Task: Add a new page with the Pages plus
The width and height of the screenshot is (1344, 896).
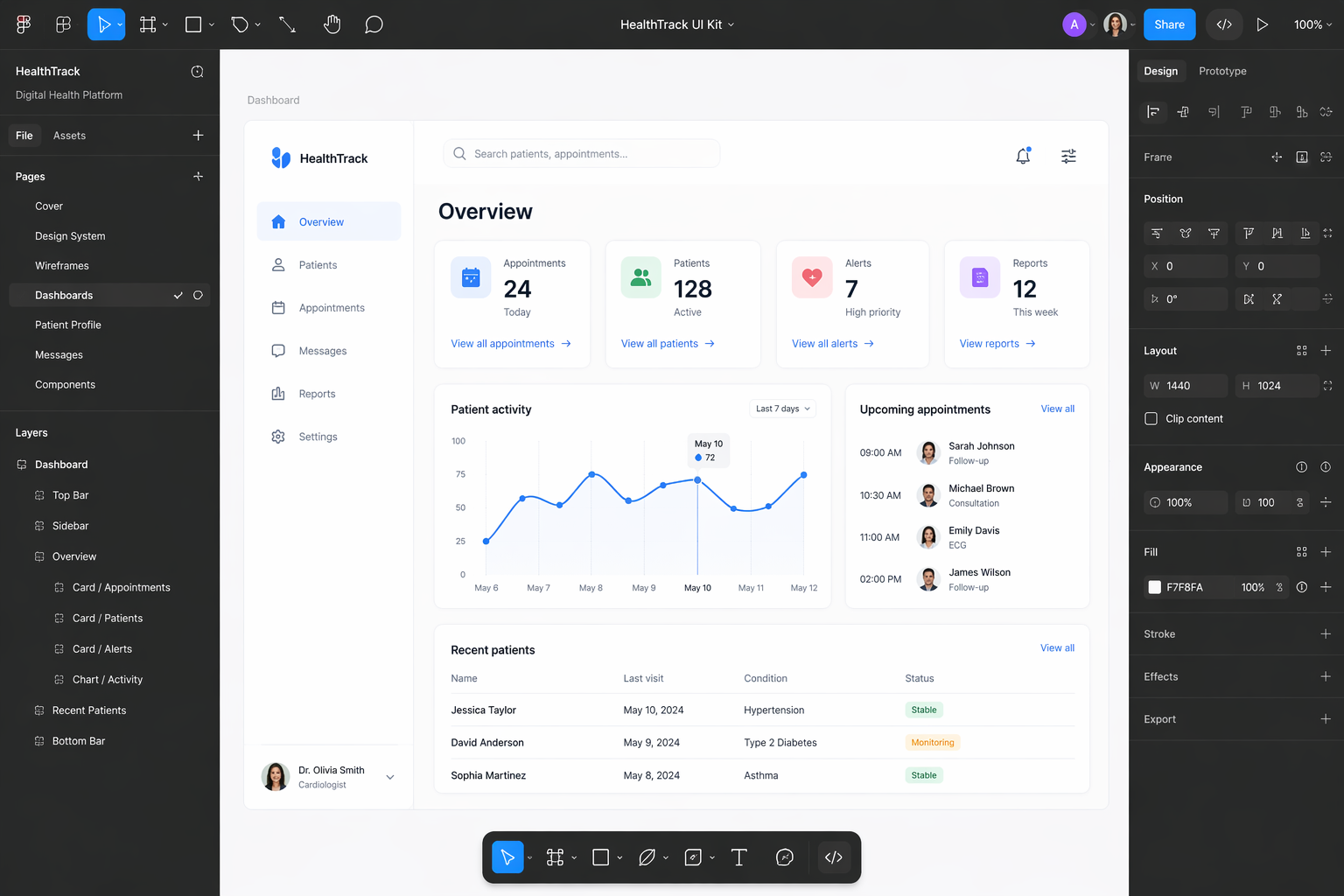Action: coord(198,176)
